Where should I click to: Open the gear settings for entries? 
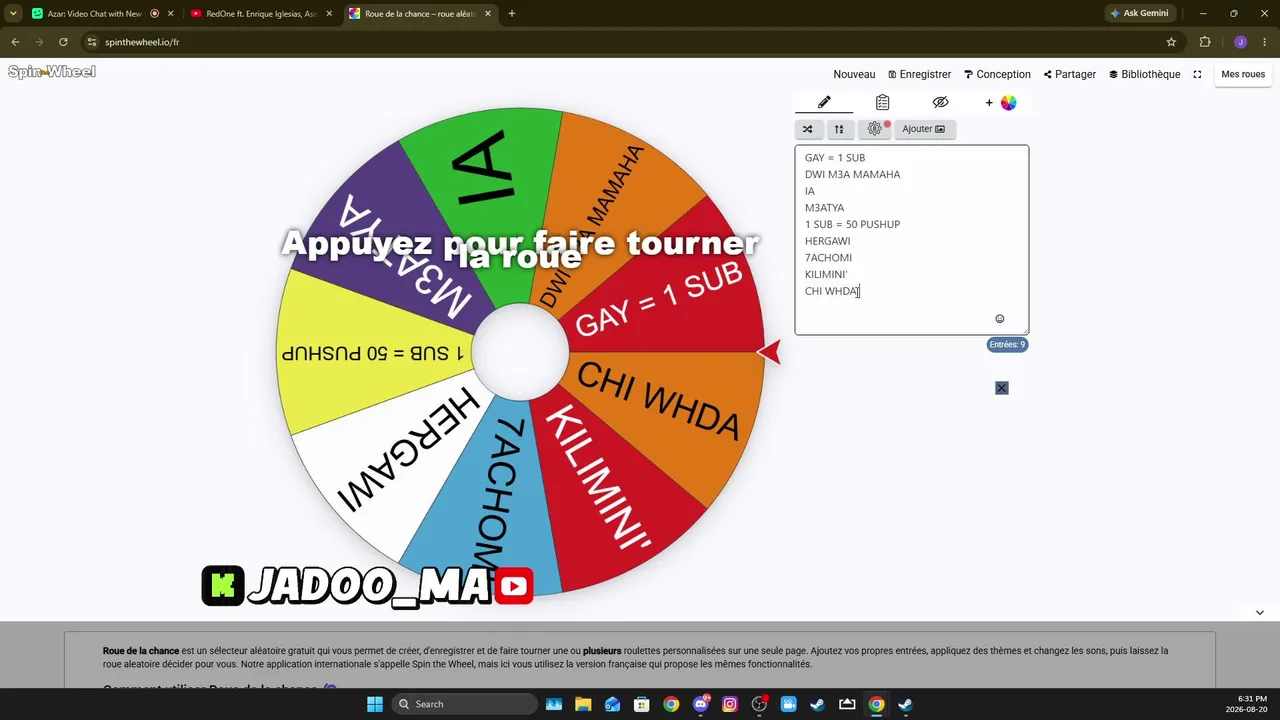[x=875, y=129]
